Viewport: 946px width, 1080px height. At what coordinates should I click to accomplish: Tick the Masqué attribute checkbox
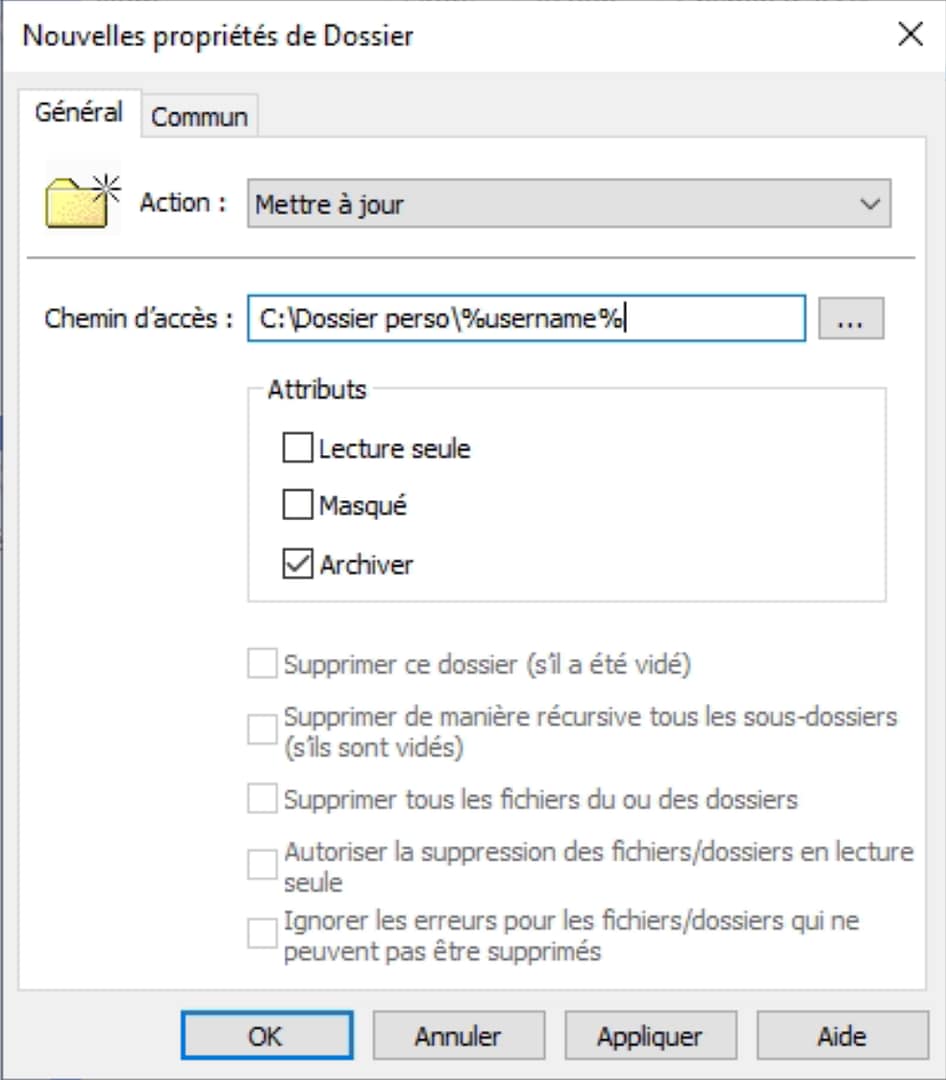tap(298, 506)
